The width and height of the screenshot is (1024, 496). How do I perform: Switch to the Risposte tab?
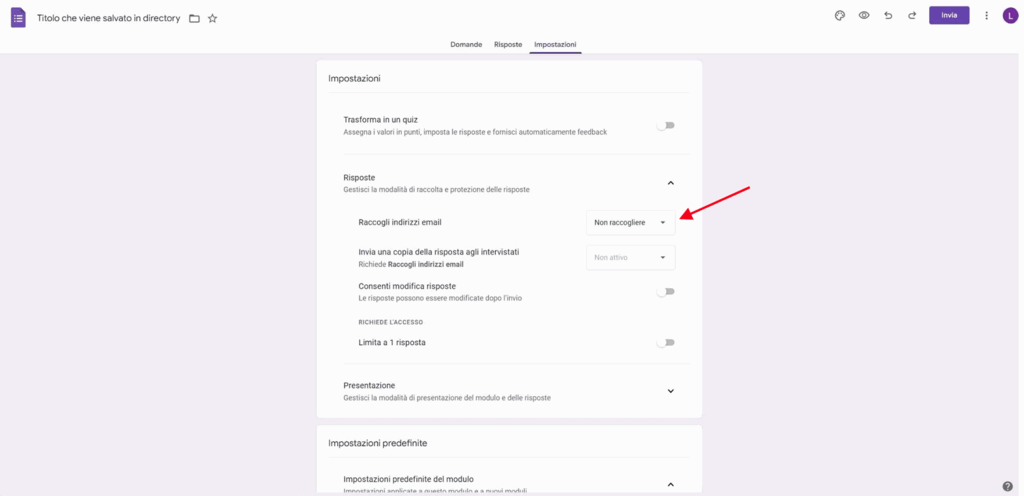click(x=508, y=45)
